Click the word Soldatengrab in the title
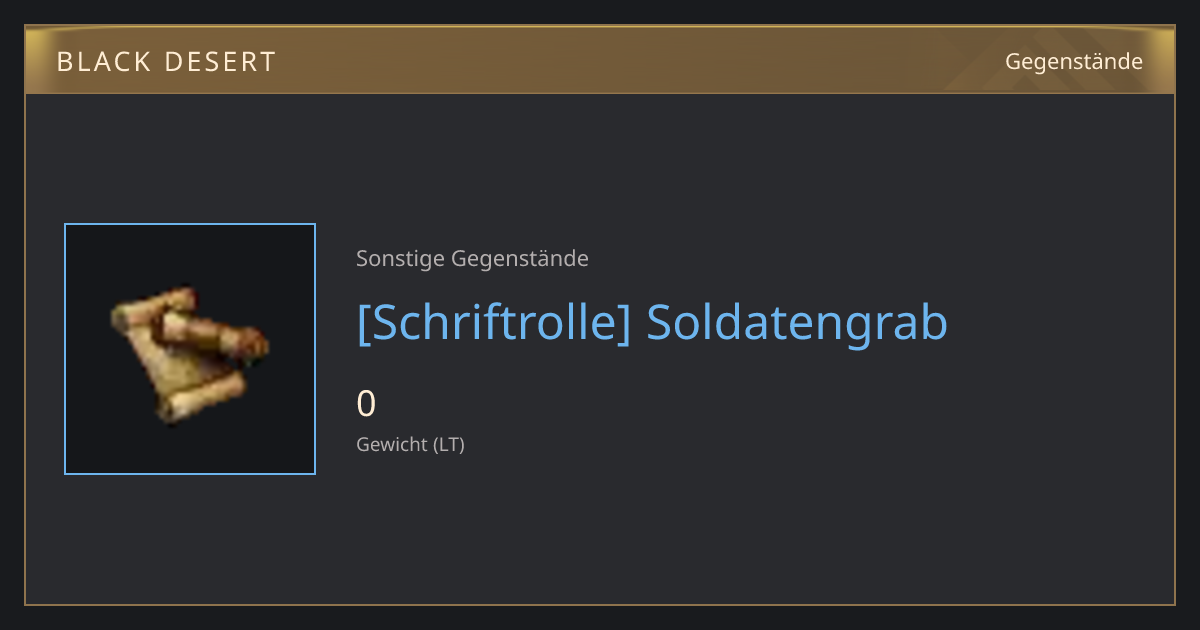Image resolution: width=1200 pixels, height=630 pixels. point(797,322)
